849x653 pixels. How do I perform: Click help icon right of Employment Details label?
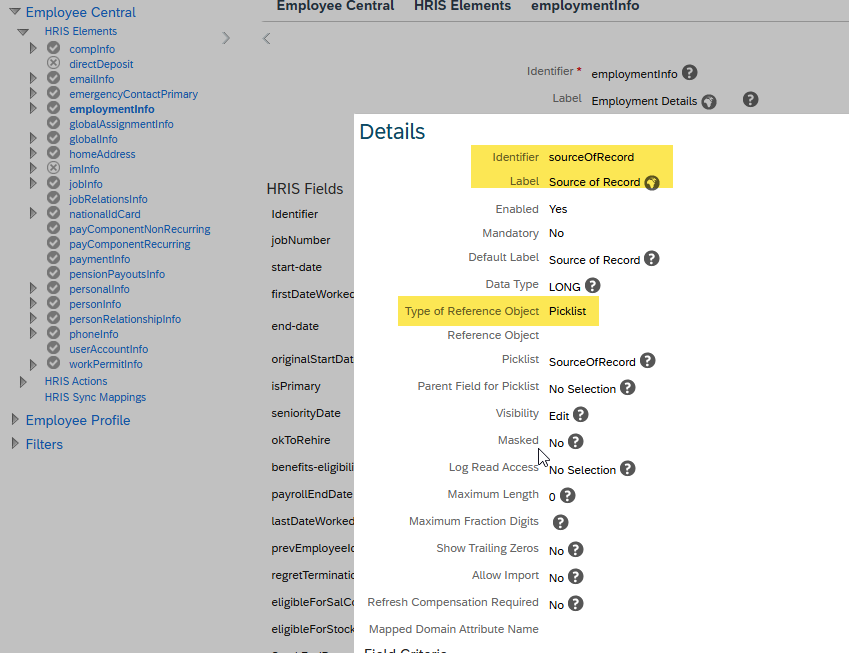(x=750, y=100)
